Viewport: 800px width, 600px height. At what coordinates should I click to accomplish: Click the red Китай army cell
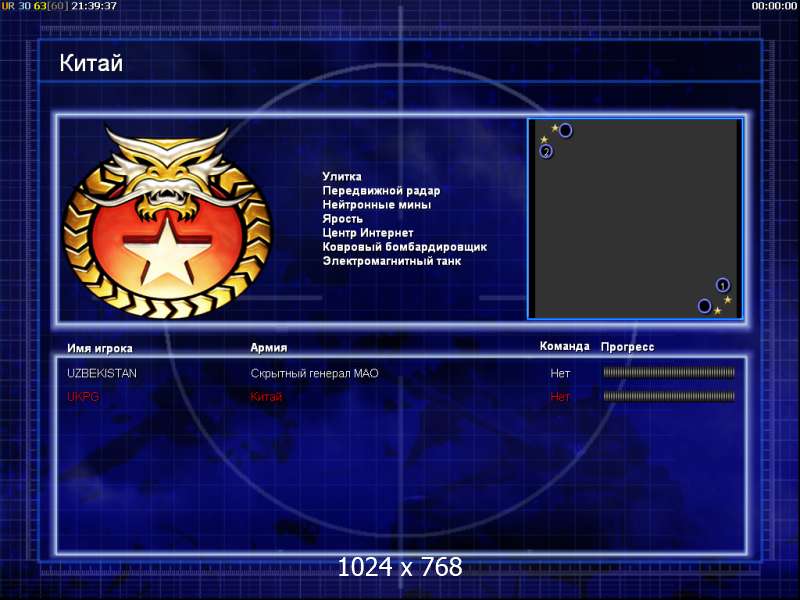266,396
